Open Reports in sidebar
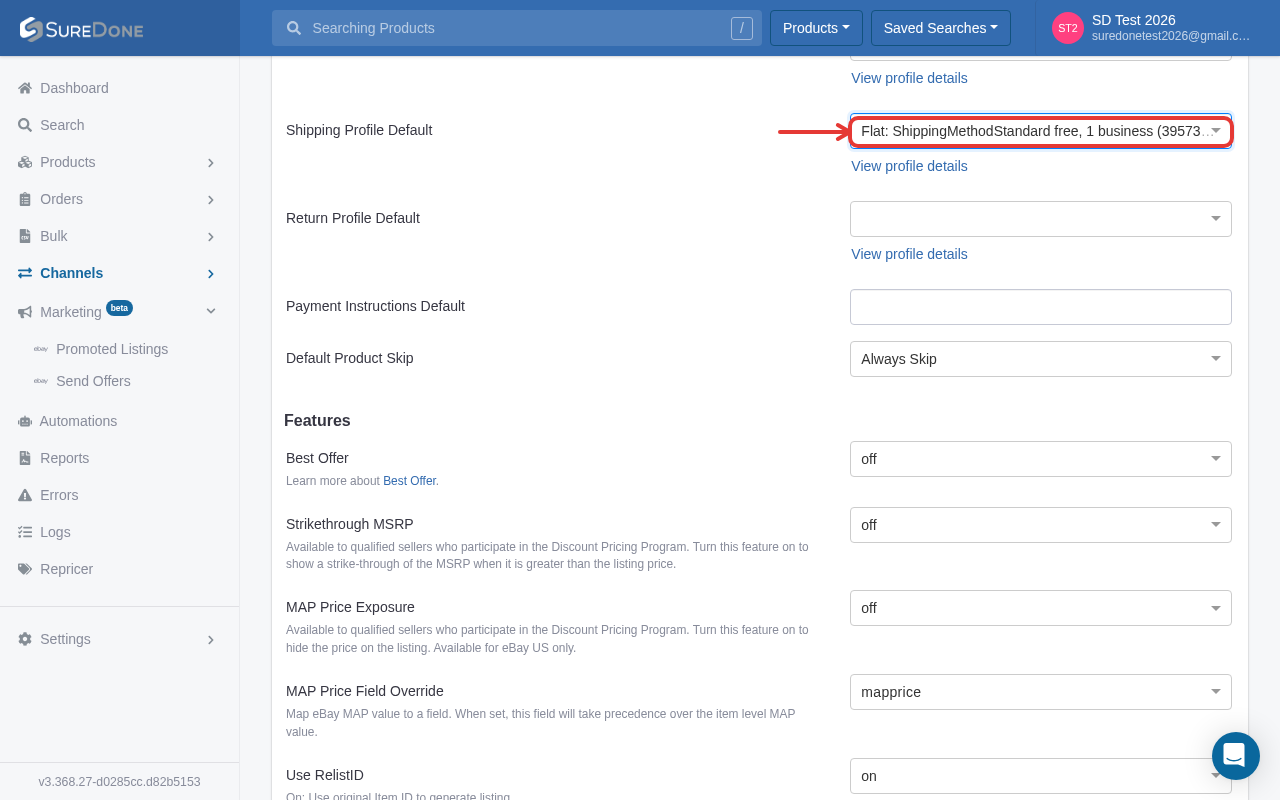This screenshot has height=800, width=1280. pyautogui.click(x=65, y=458)
